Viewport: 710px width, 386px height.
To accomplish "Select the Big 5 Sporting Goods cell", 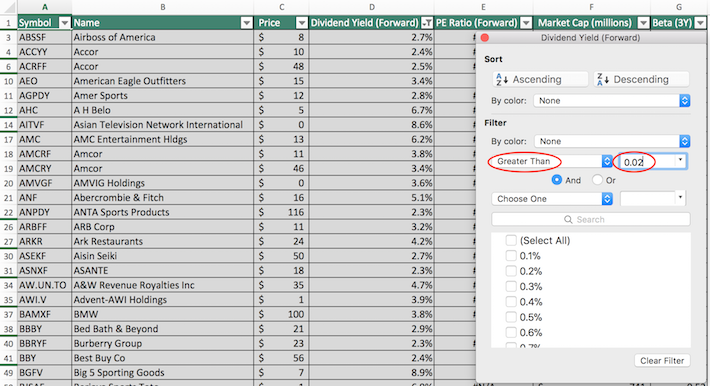I will pos(163,373).
